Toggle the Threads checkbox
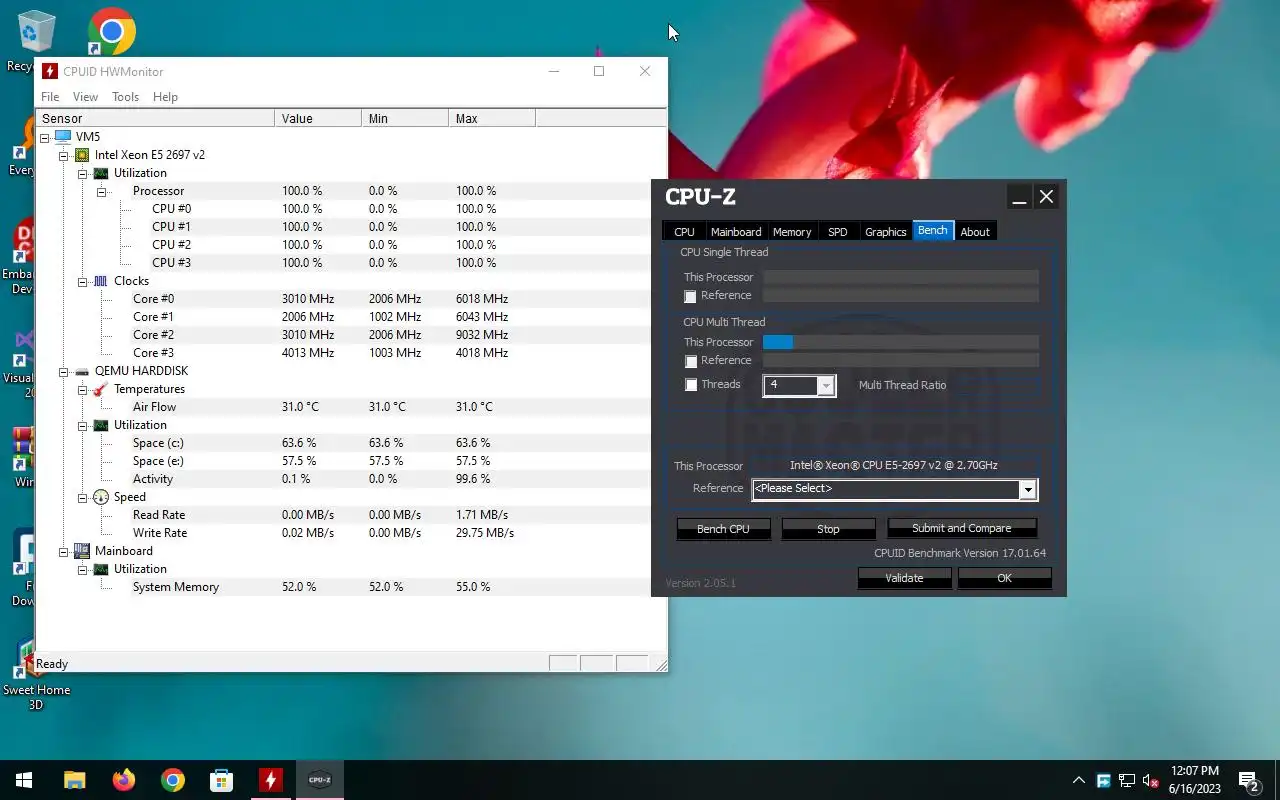The height and width of the screenshot is (800, 1280). pos(690,385)
